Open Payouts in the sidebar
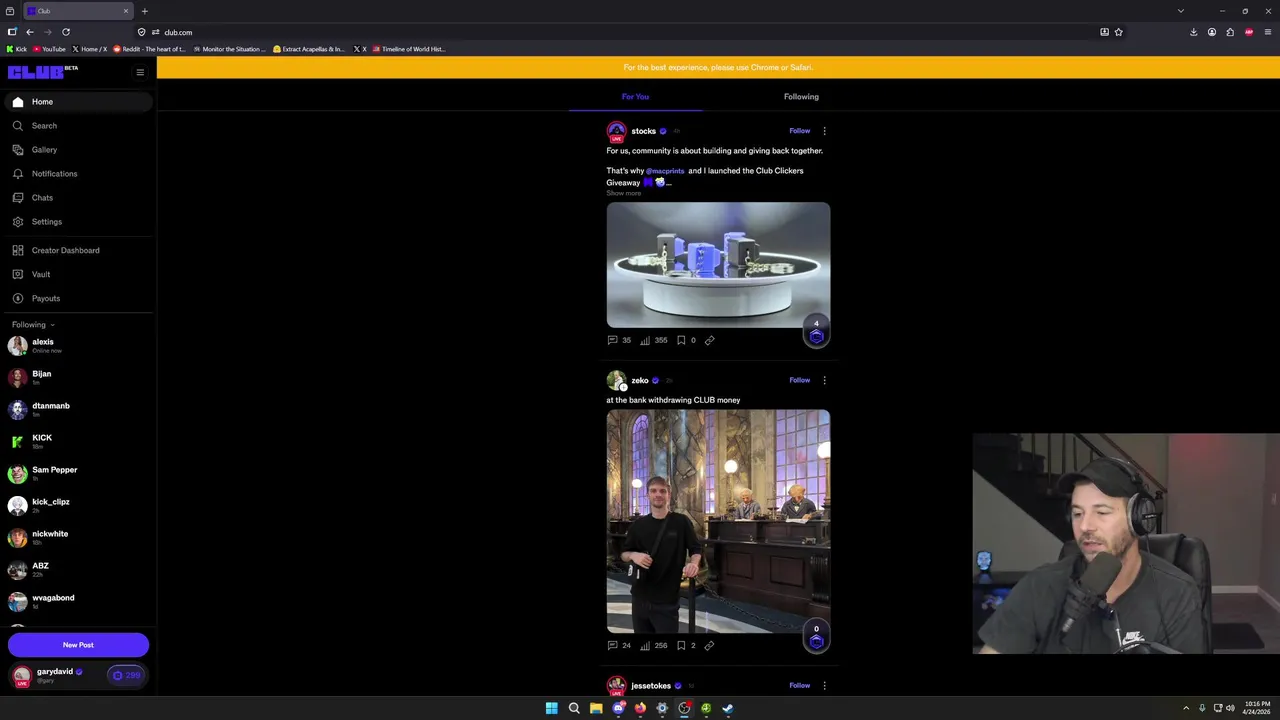1280x720 pixels. [x=77, y=298]
